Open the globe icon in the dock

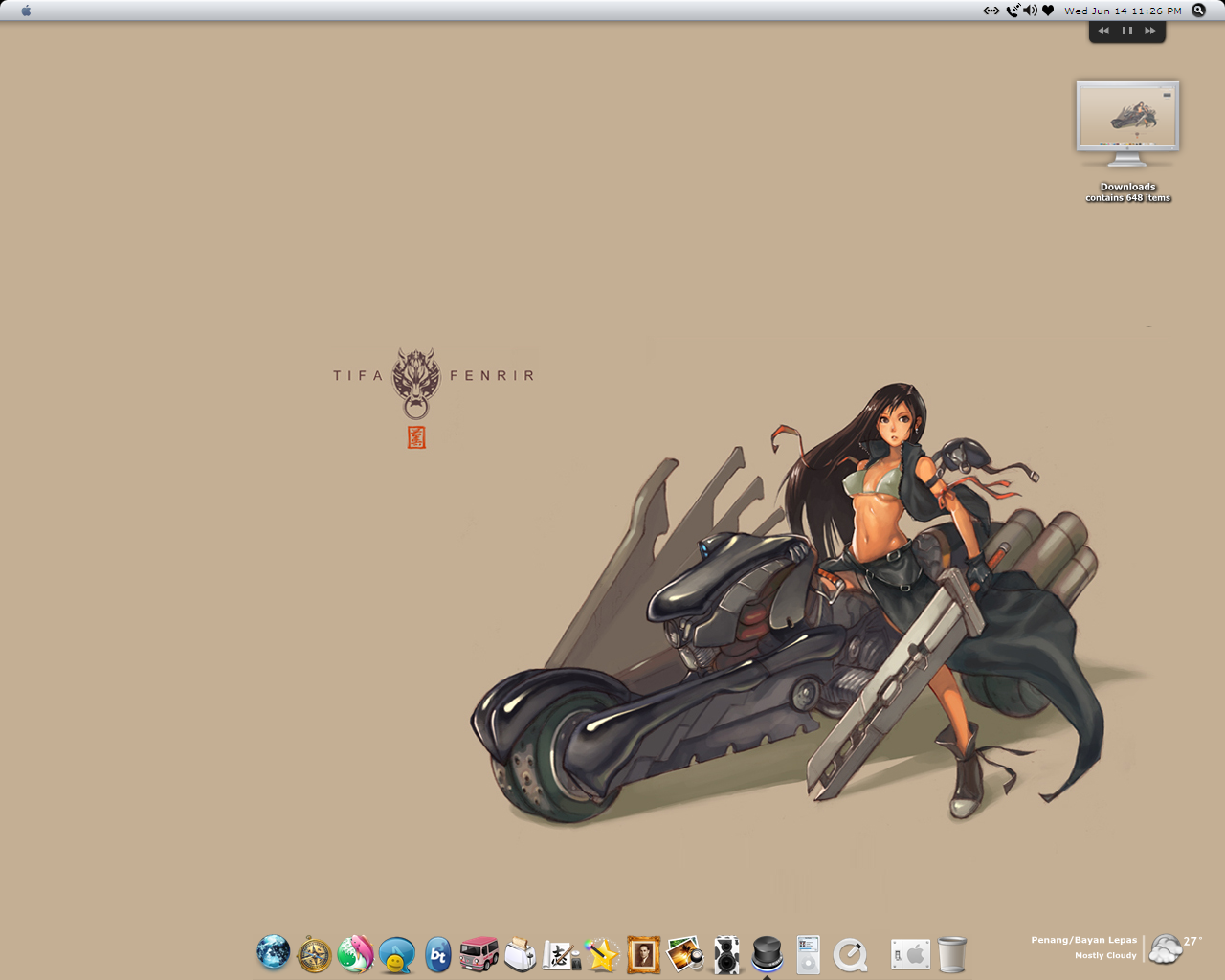(x=273, y=953)
